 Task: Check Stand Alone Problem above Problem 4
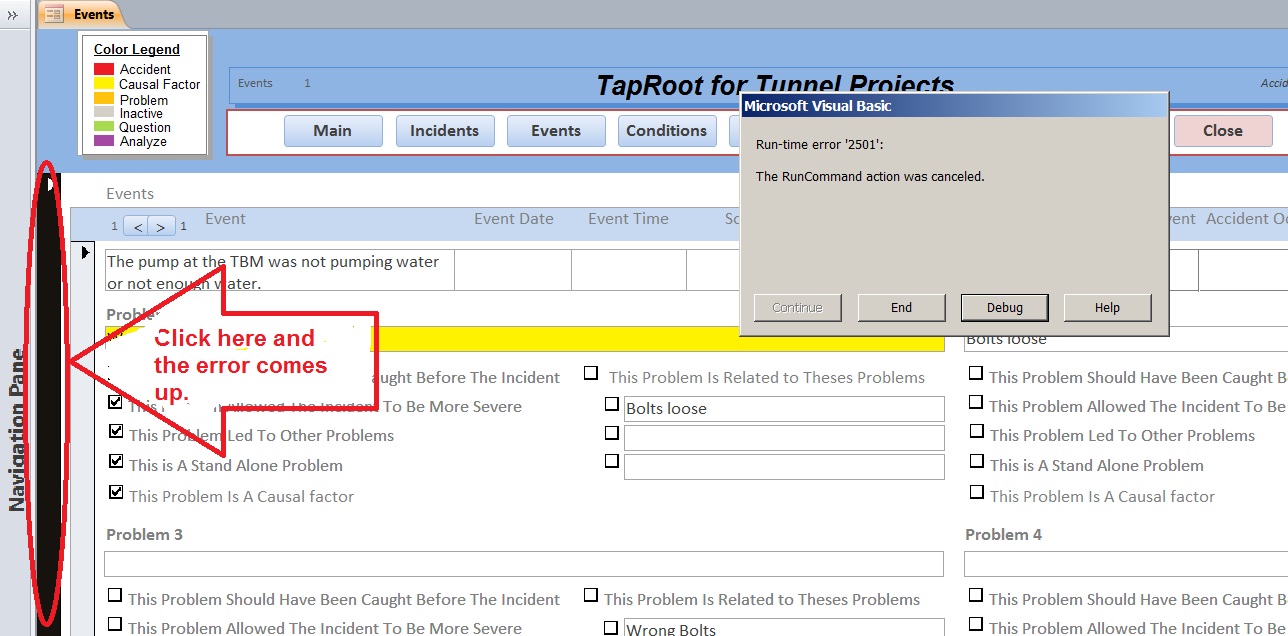coord(976,462)
